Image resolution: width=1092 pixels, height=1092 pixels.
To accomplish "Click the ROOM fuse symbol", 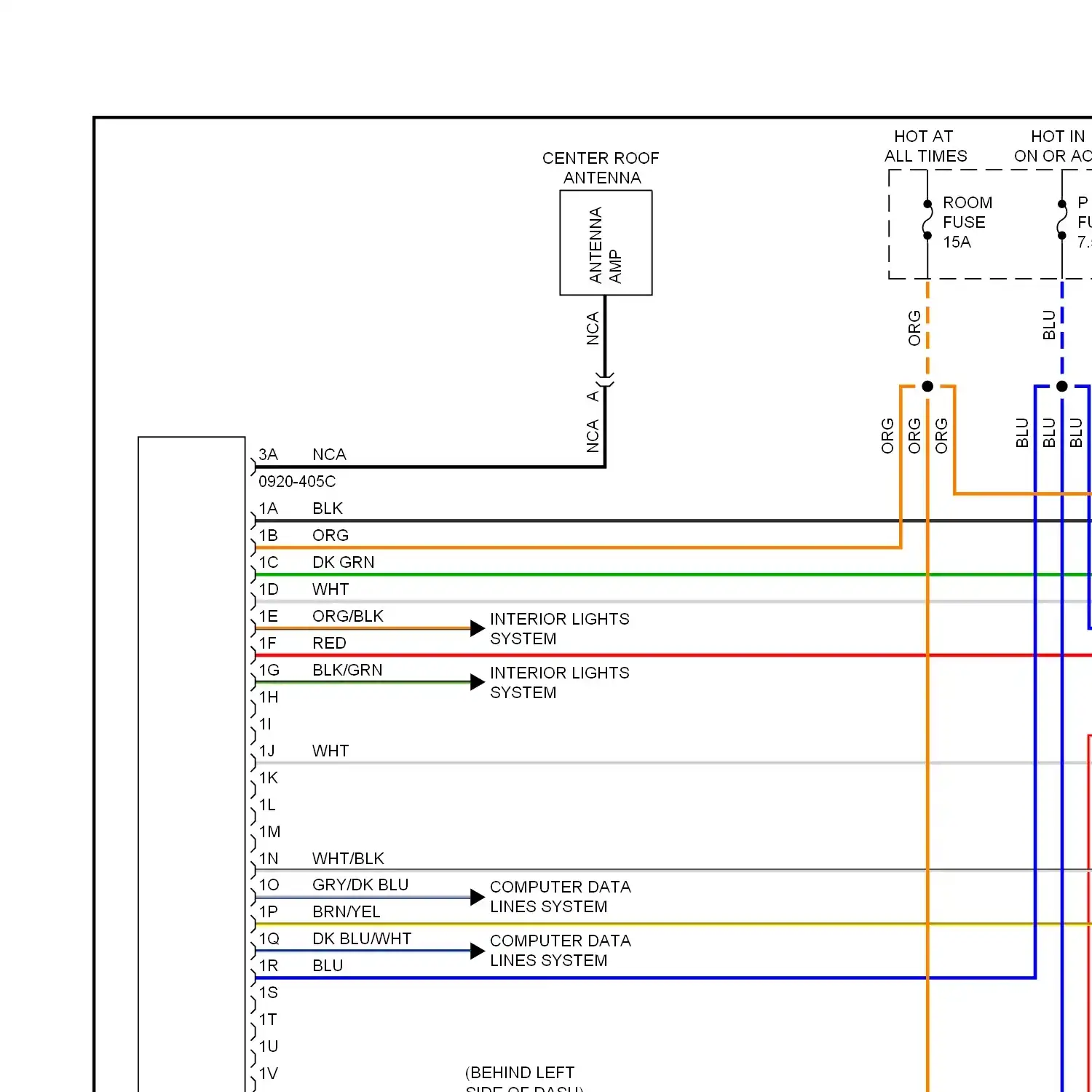I will pyautogui.click(x=927, y=219).
